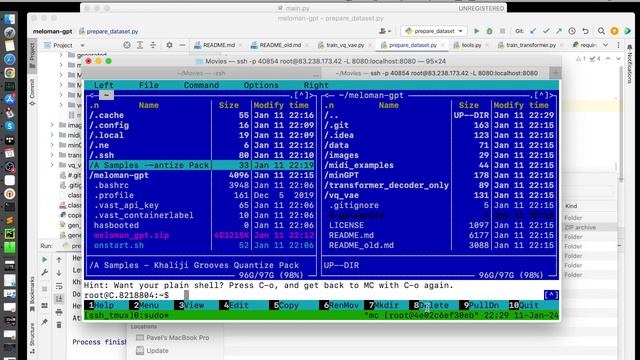
Task: Open the Options menu in Midnight Commander
Action: tap(261, 85)
